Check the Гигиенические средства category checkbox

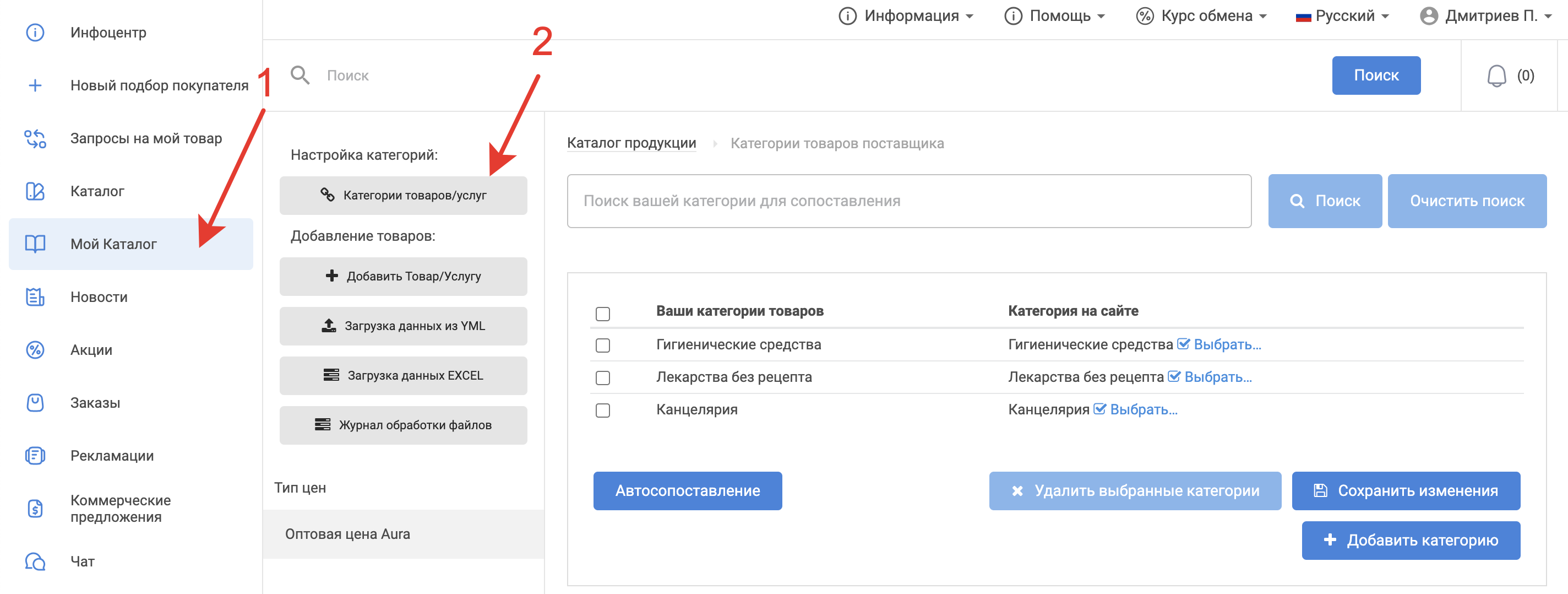coord(603,345)
